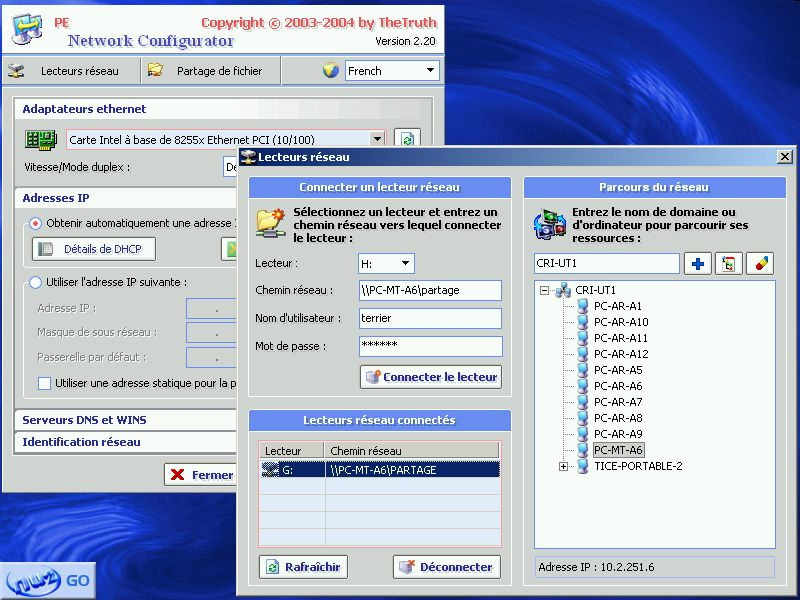Expand the TICE-PORTABLE-2 tree node
Viewport: 800px width, 600px height.
pos(563,466)
